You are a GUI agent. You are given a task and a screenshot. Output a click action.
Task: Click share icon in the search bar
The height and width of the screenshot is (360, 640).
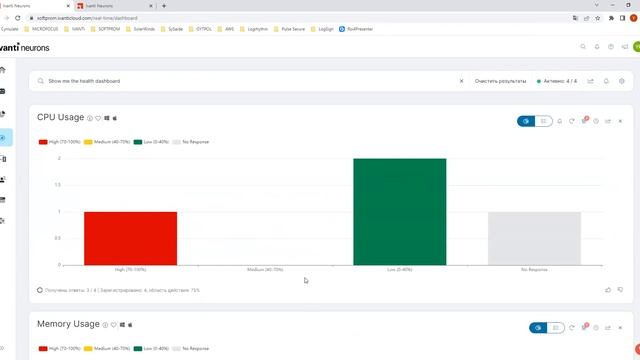click(x=591, y=81)
